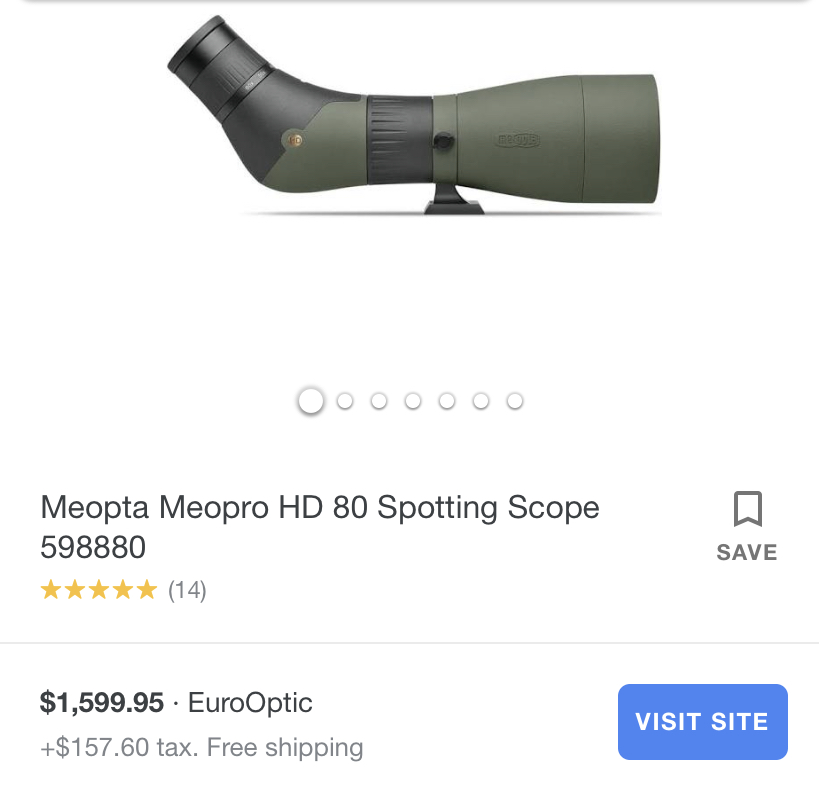
Task: Click the fifth gold star in the rating
Action: pos(147,590)
